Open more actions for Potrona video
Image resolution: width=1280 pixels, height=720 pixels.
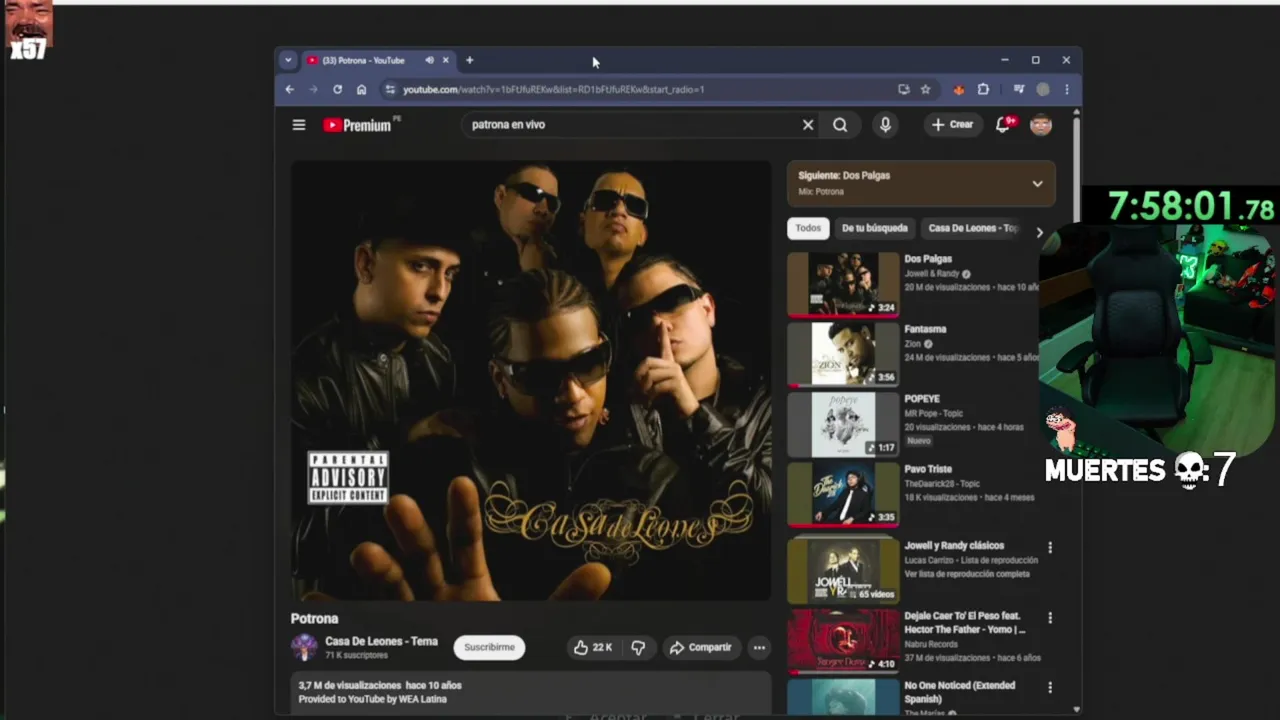(759, 648)
